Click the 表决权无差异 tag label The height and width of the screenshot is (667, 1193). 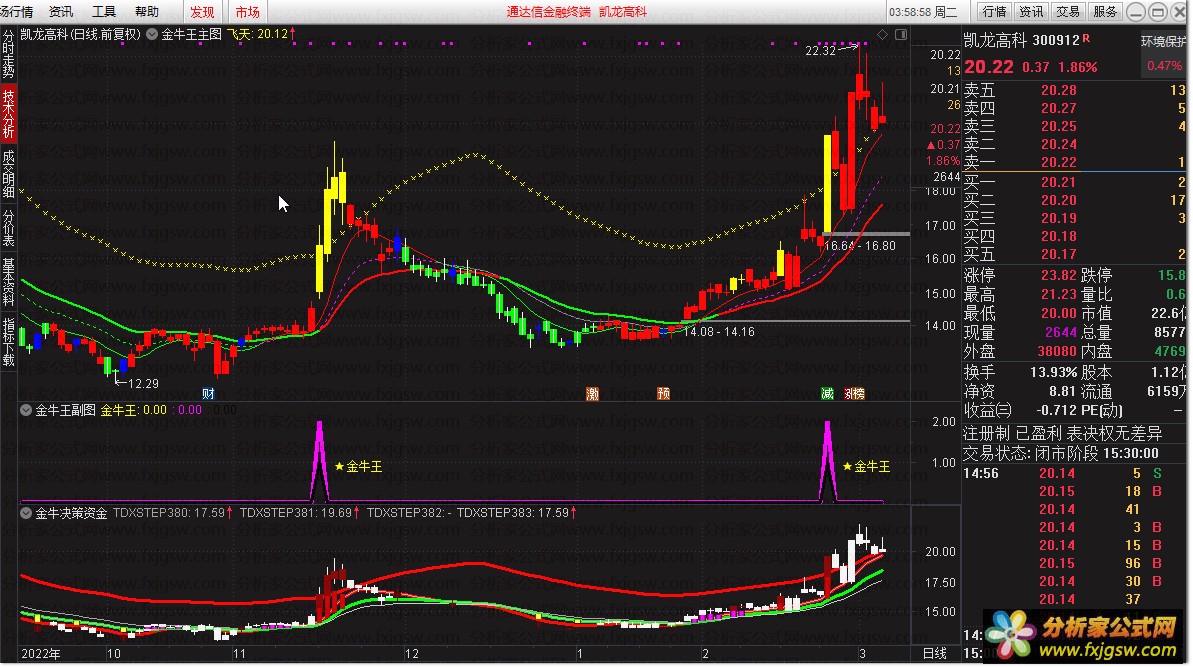click(1114, 434)
